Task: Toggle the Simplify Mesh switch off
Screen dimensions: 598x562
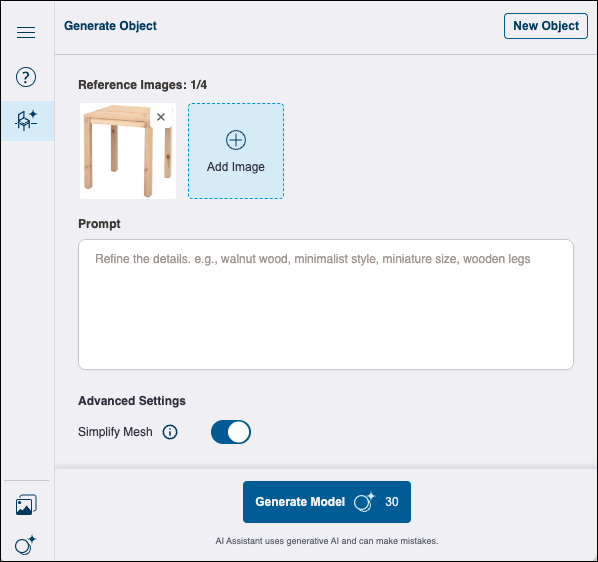Action: (x=231, y=432)
